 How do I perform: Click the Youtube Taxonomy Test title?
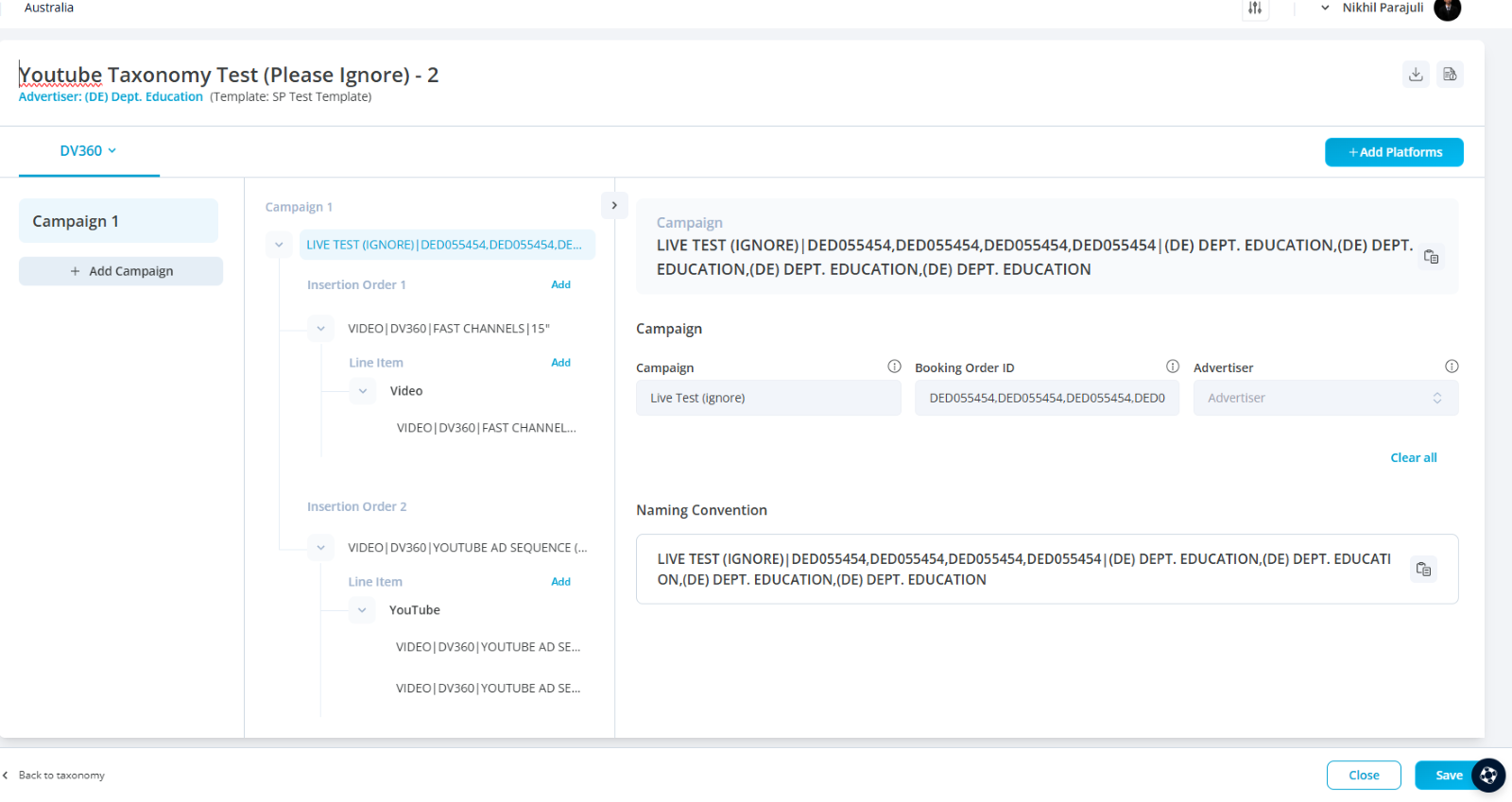(229, 75)
